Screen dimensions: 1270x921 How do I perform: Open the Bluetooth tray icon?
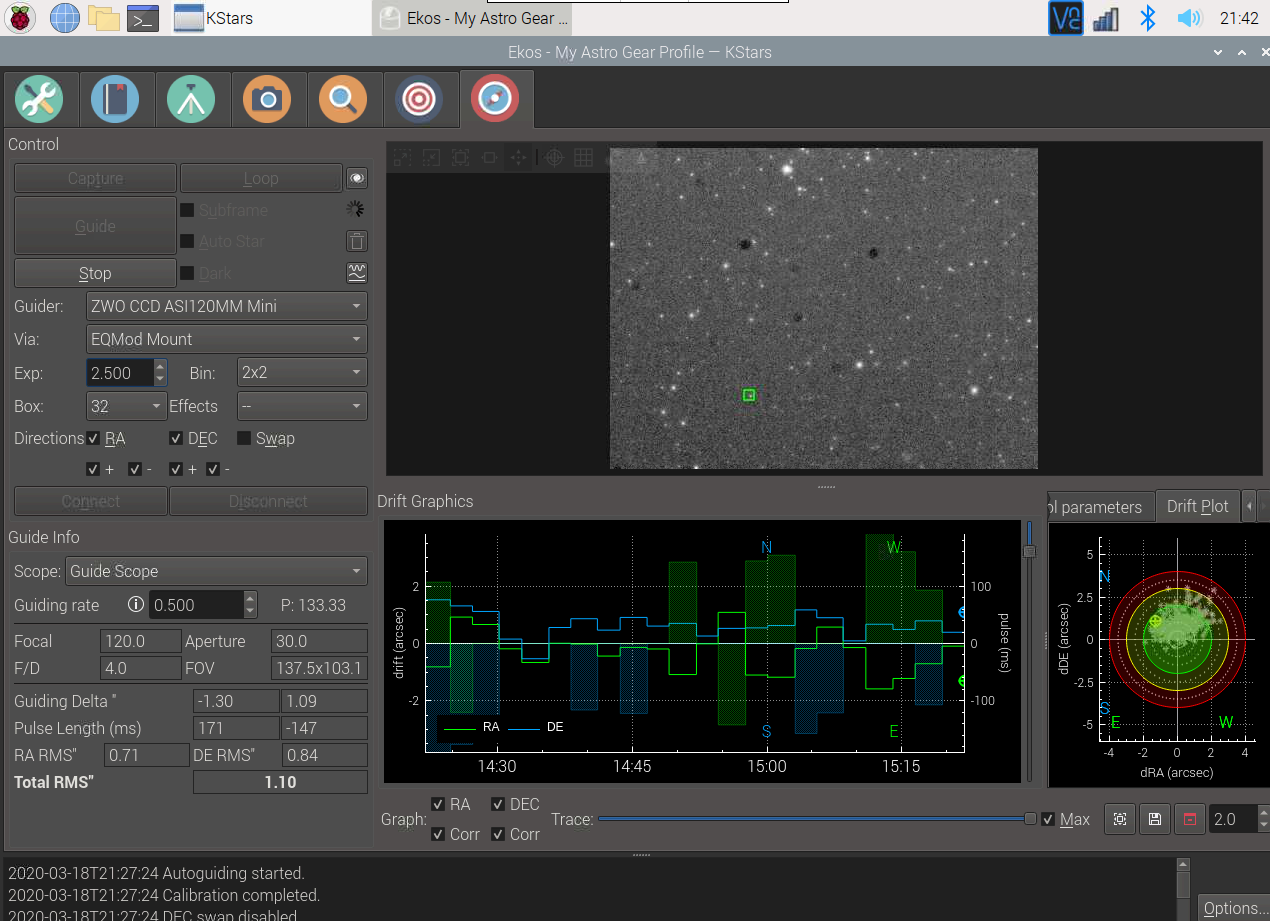[x=1149, y=18]
